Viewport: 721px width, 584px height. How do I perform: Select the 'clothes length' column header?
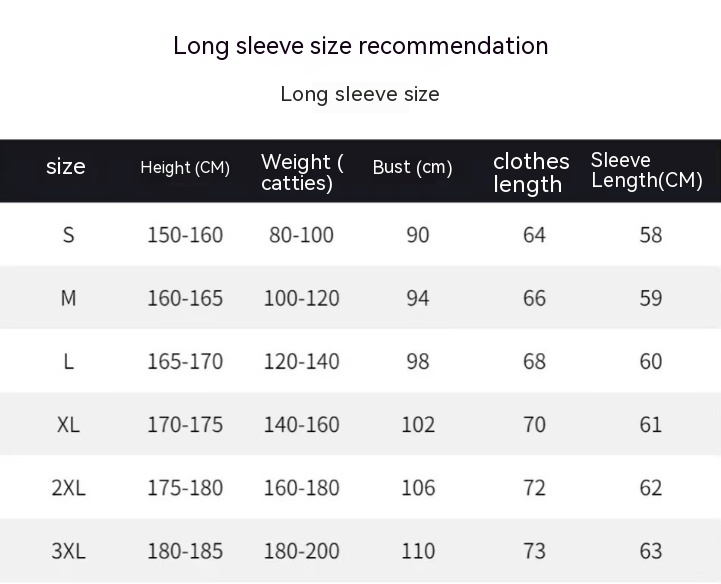point(531,172)
